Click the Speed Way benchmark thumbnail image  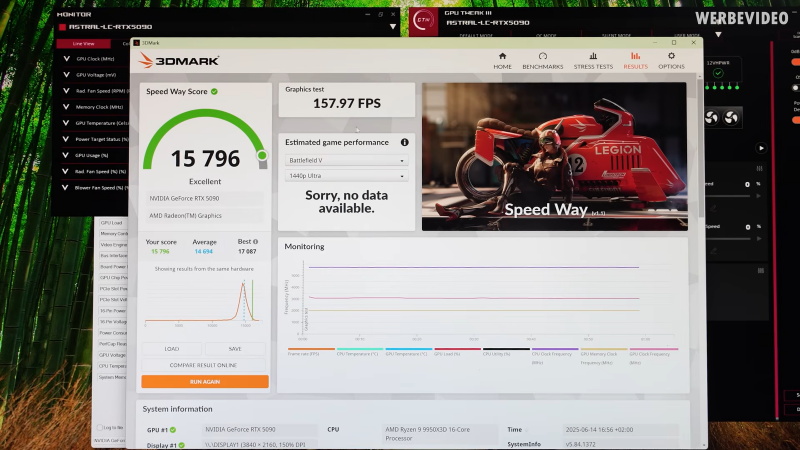pyautogui.click(x=555, y=157)
